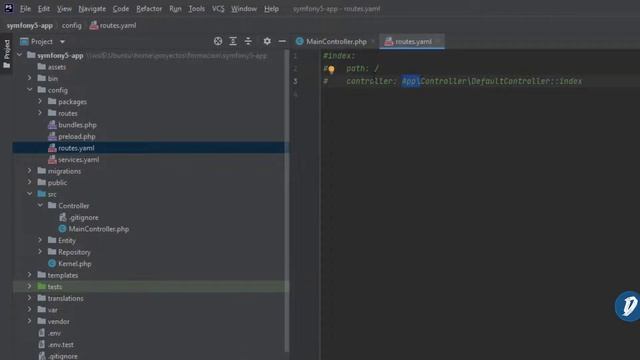Open the File menu
This screenshot has width=640, height=360.
(25, 9)
